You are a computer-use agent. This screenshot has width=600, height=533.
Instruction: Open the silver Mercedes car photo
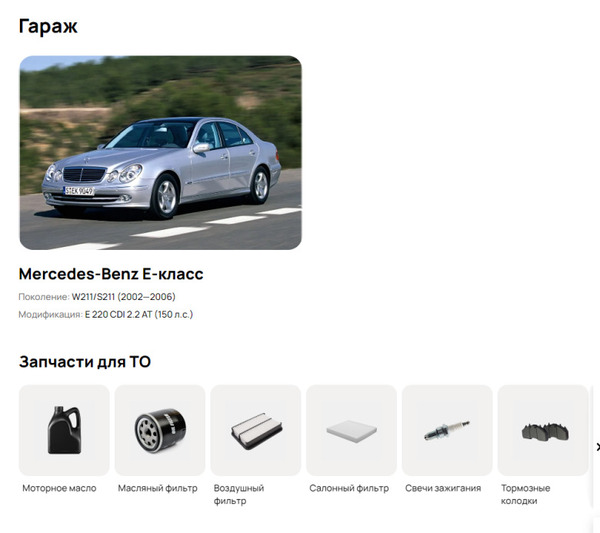click(x=160, y=153)
